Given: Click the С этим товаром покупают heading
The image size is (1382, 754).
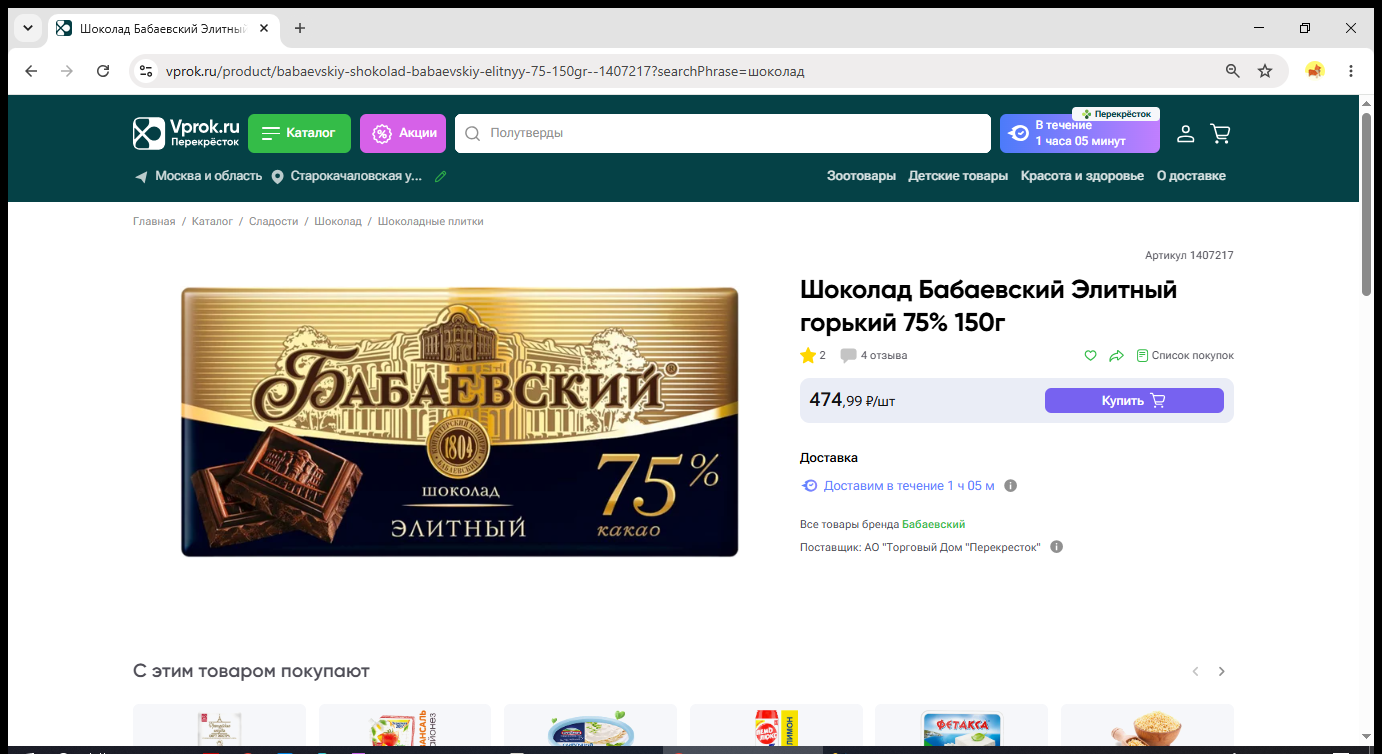Looking at the screenshot, I should 251,671.
